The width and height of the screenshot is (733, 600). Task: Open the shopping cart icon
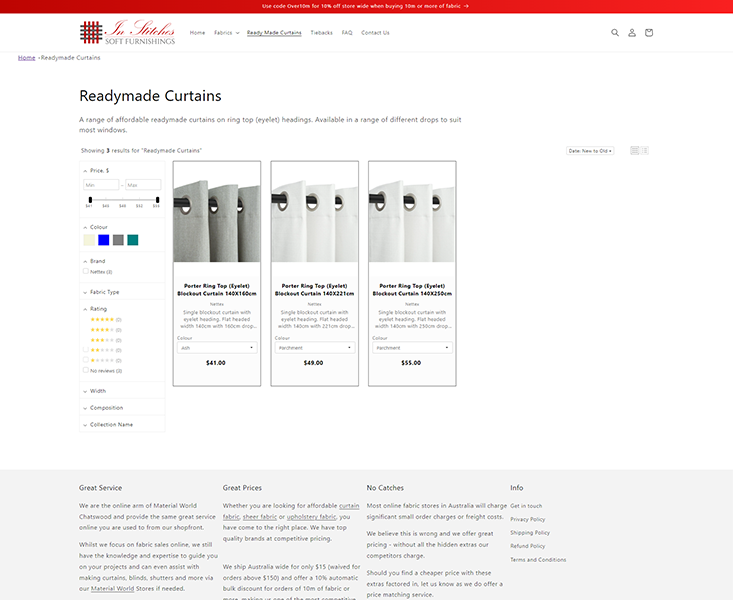tap(649, 33)
